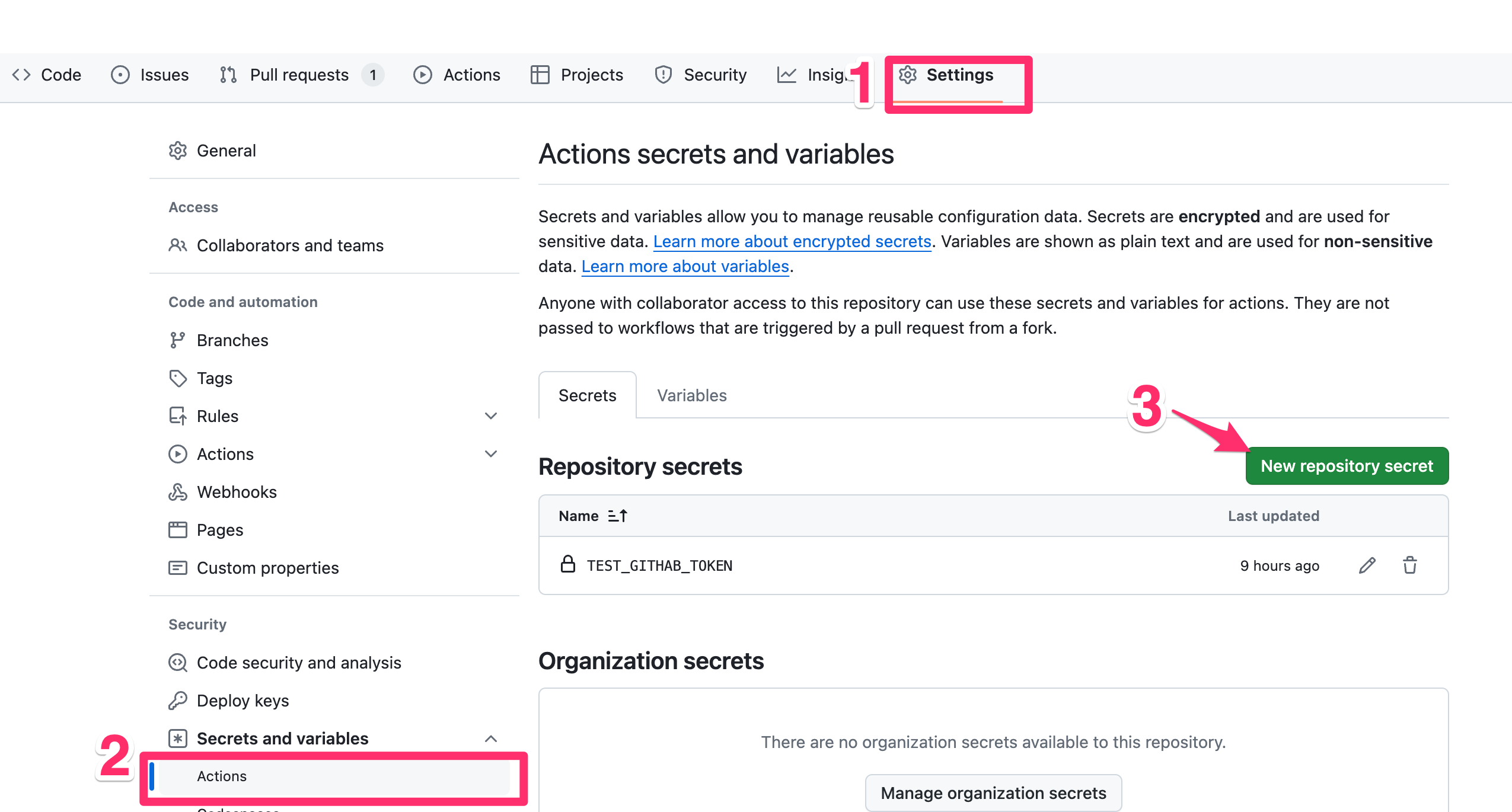Open Webhooks settings in the sidebar
The width and height of the screenshot is (1512, 812).
(236, 492)
